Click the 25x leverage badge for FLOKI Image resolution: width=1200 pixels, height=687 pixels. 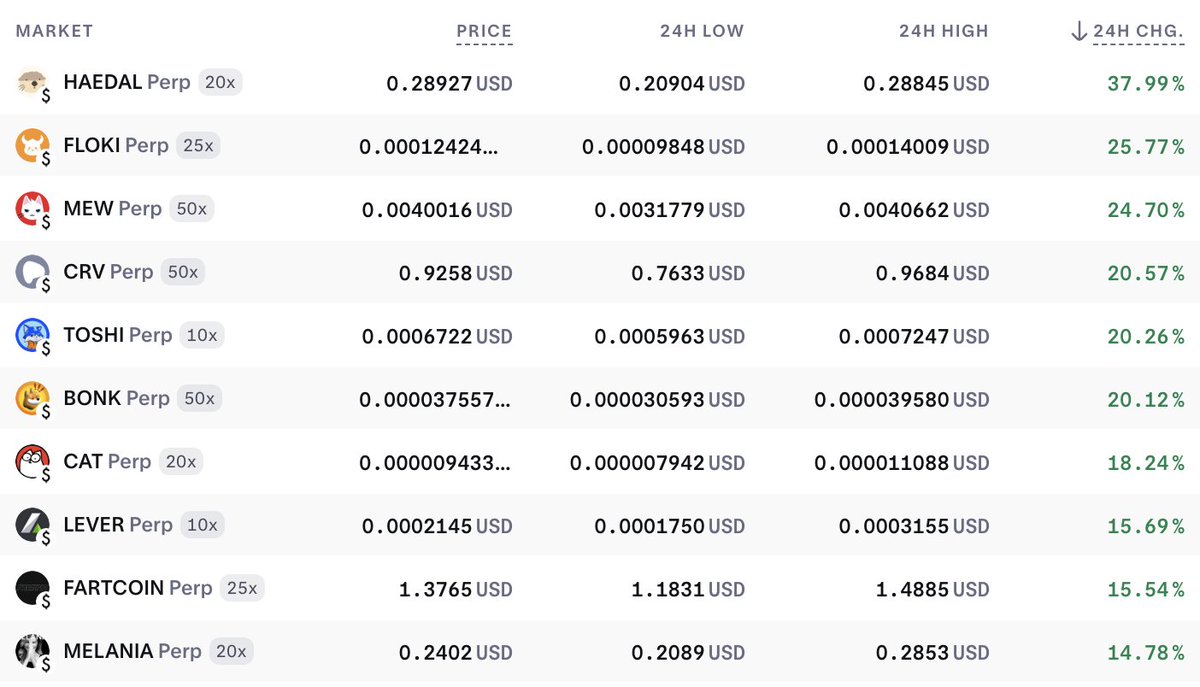click(198, 146)
